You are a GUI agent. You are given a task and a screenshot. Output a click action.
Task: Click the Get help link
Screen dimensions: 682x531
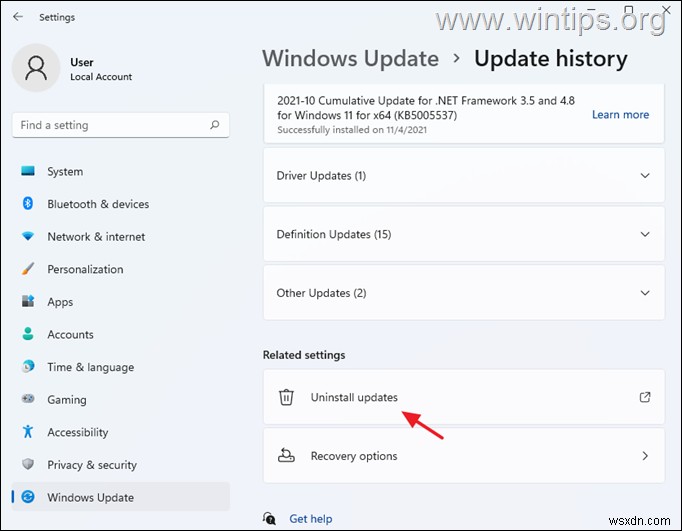(x=311, y=518)
